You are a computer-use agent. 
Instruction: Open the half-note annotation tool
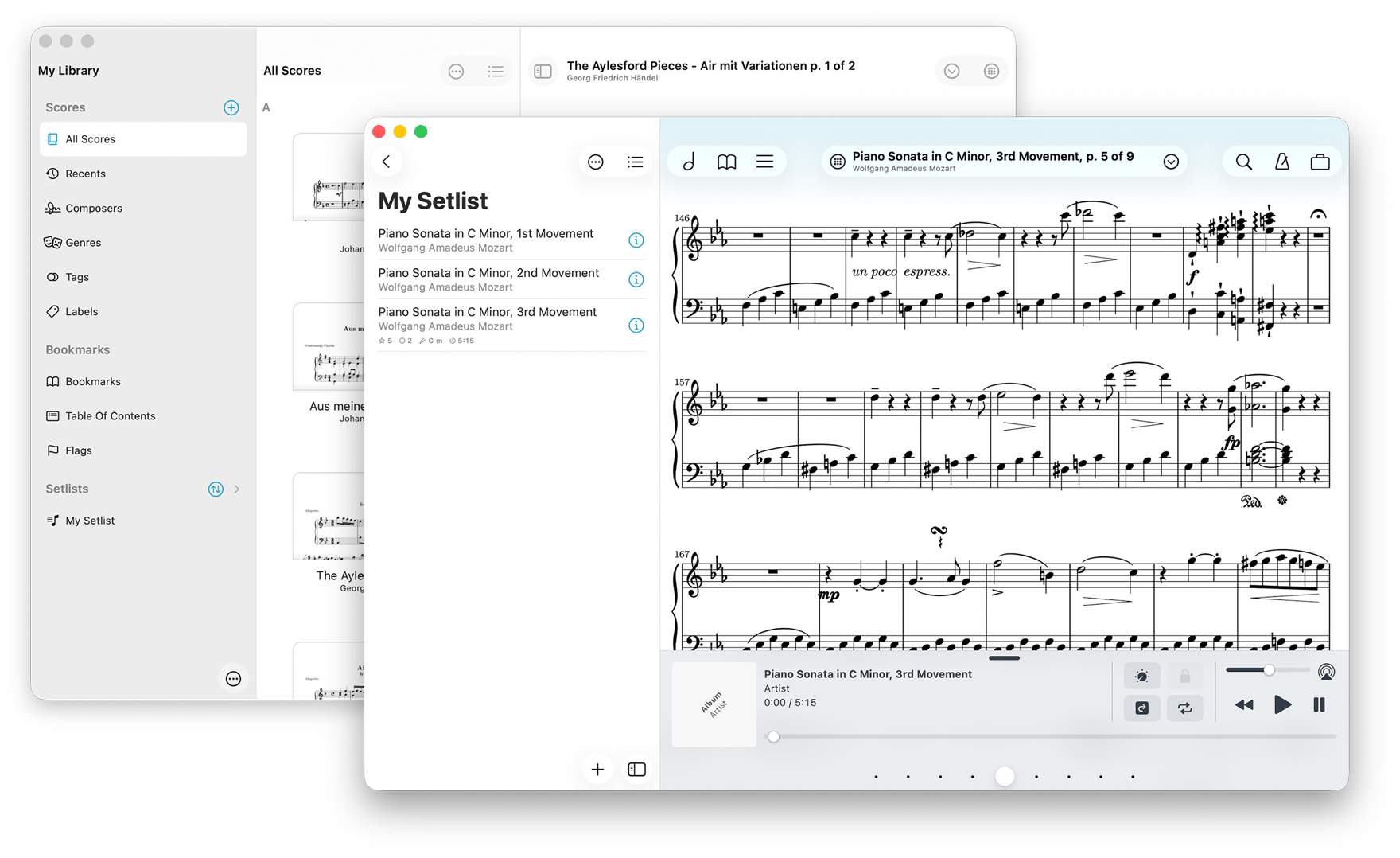(689, 162)
